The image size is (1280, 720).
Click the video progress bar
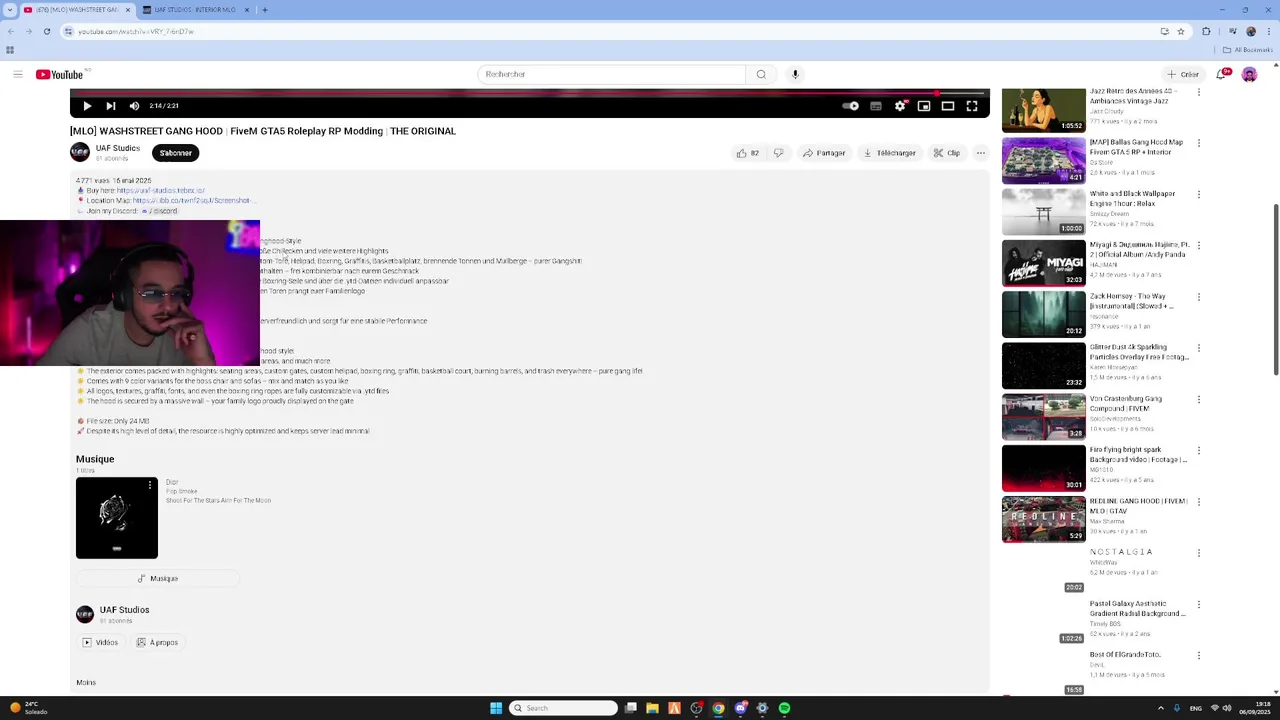pyautogui.click(x=530, y=93)
